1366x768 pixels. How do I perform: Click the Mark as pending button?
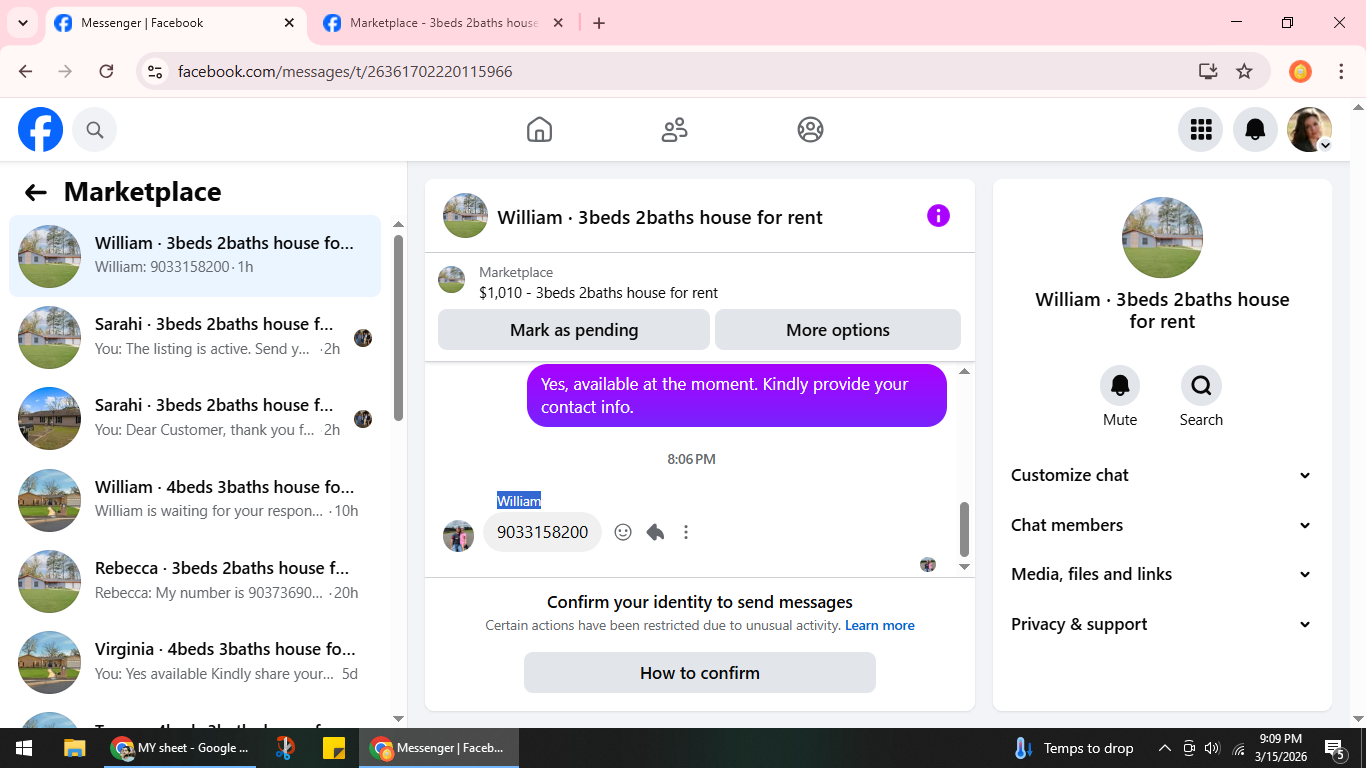[574, 330]
